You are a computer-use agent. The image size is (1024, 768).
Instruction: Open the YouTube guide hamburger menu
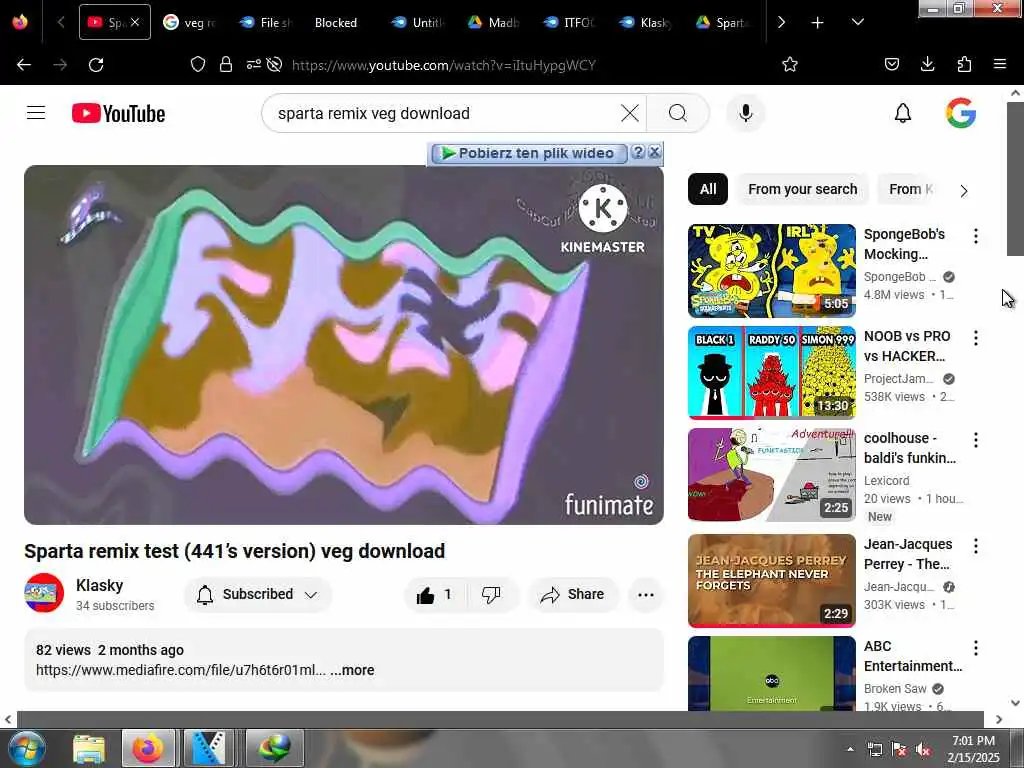(x=36, y=113)
